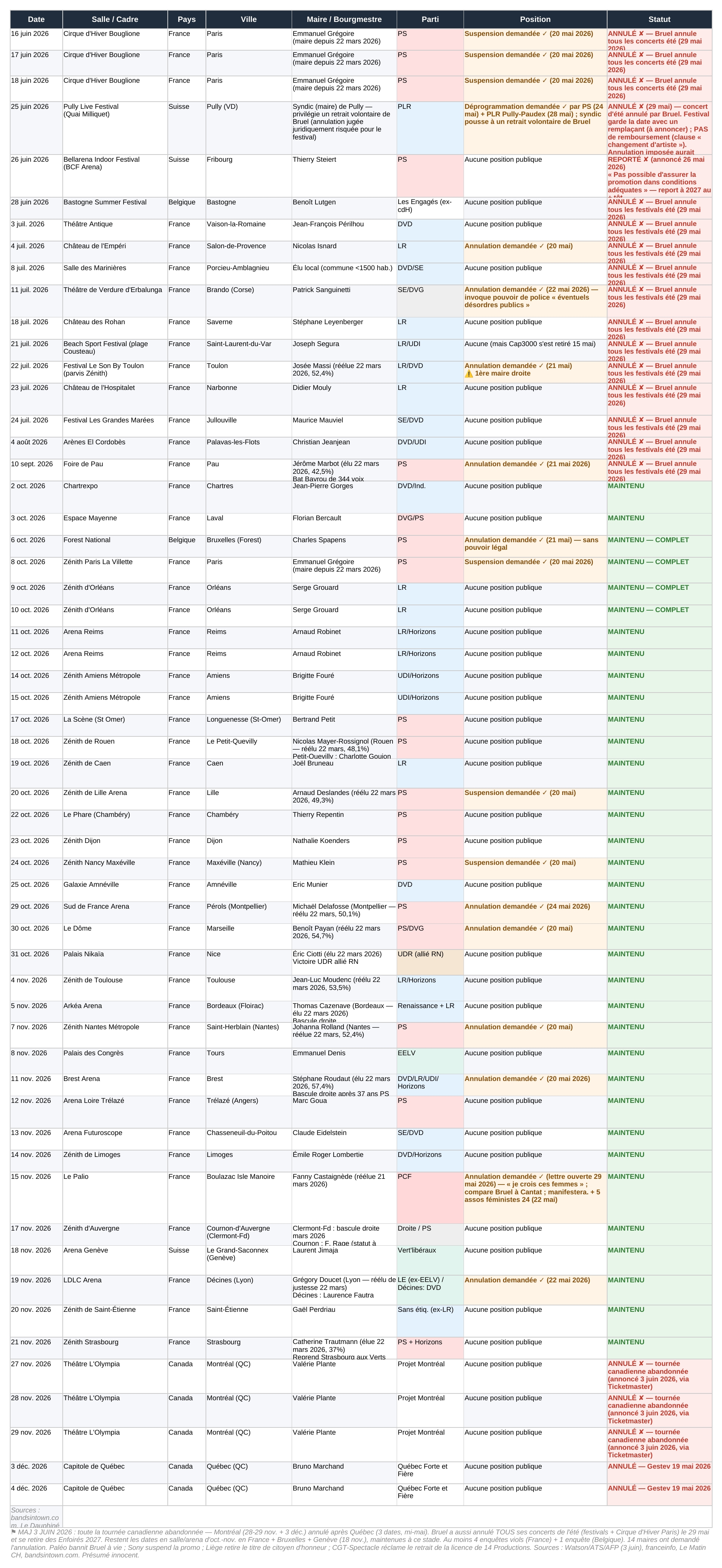Select the Forest National venue cell
Viewport: 722px width, 1568px height.
[115, 546]
